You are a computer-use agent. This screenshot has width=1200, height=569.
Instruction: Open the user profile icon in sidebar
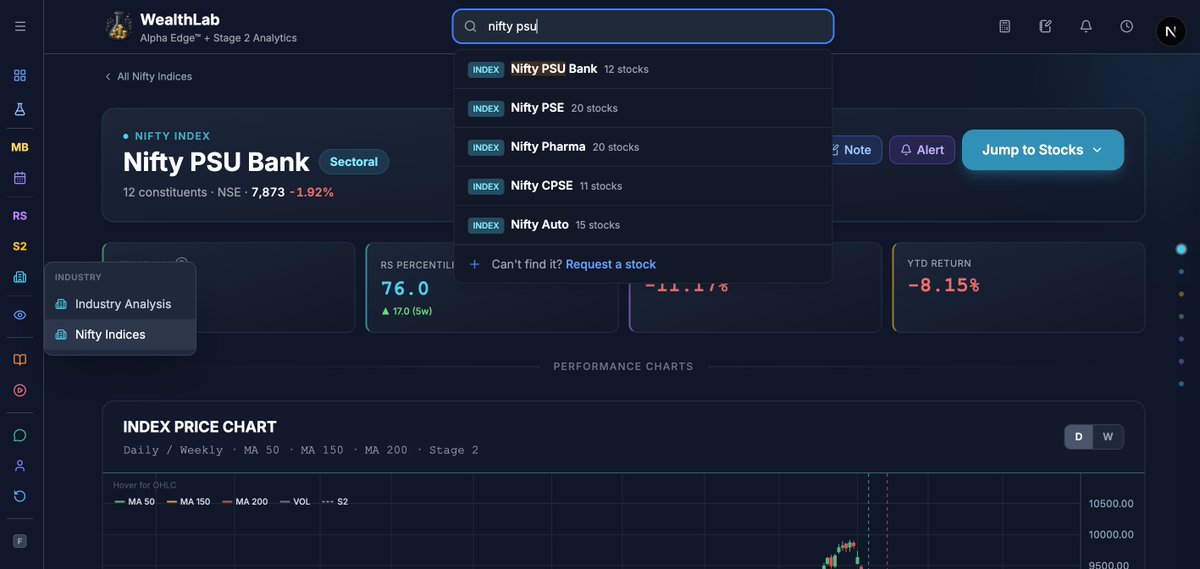tap(20, 466)
